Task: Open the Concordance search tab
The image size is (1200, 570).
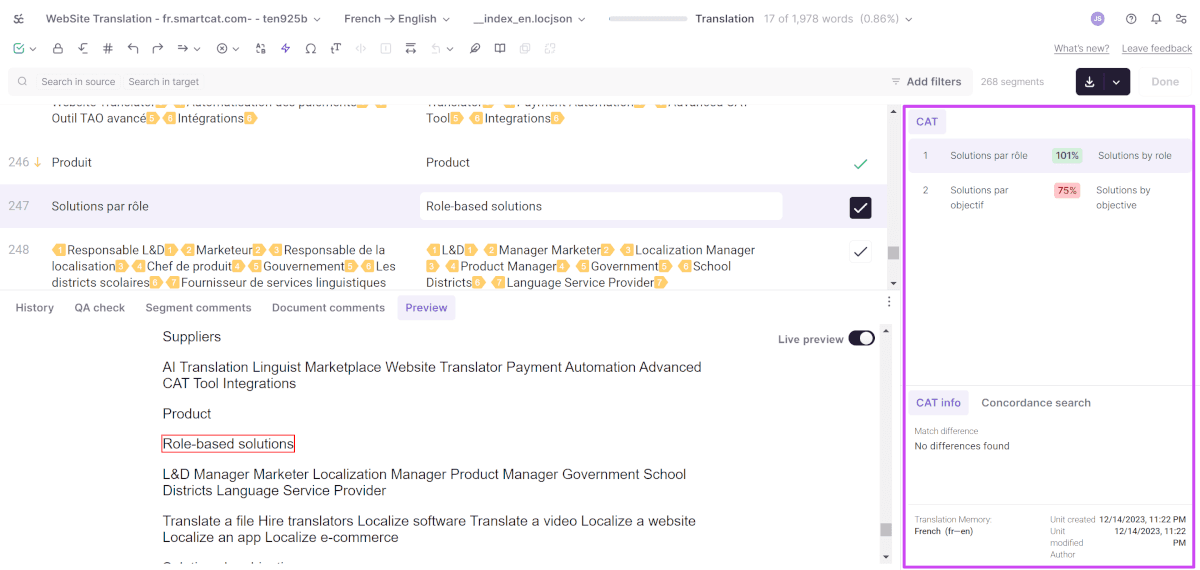Action: coord(1035,403)
